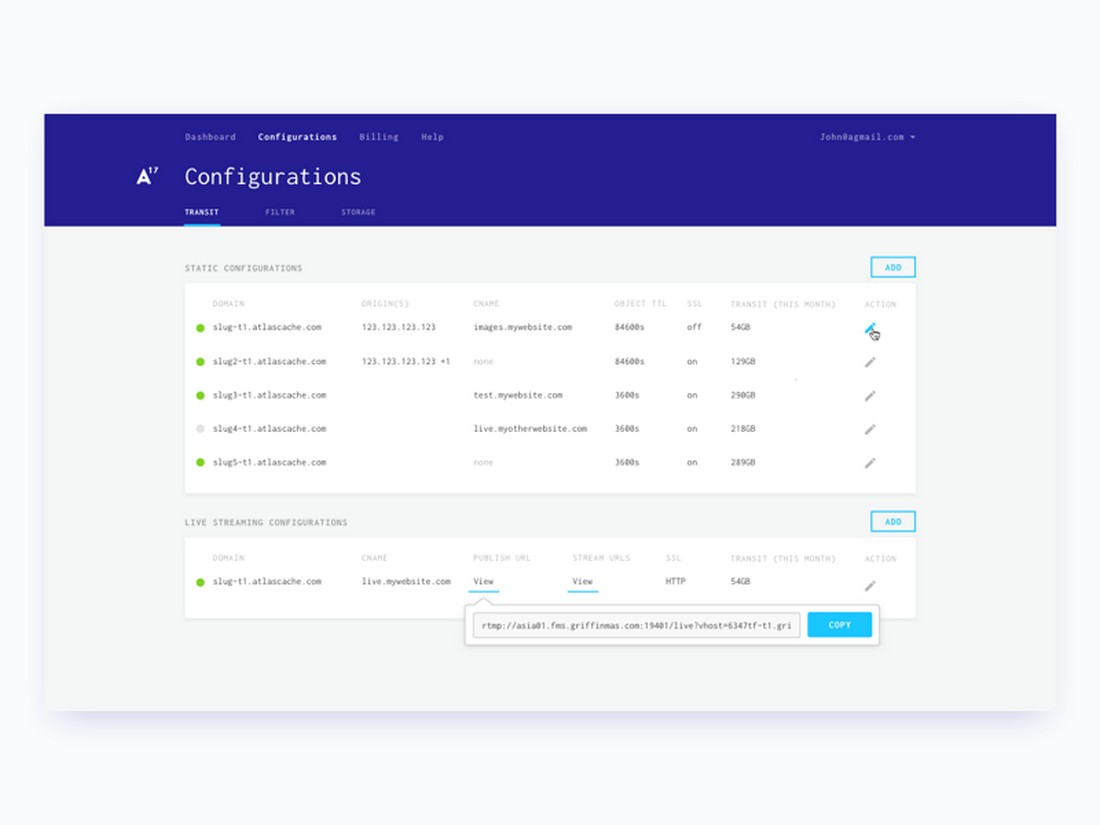This screenshot has width=1100, height=825.
Task: Click slug3-t1.atlascache.com domain
Action: (x=269, y=395)
